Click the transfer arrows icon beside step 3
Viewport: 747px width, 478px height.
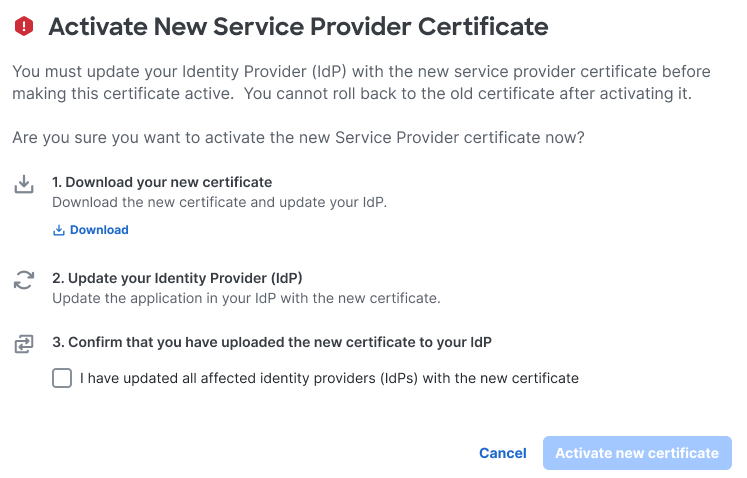click(24, 344)
